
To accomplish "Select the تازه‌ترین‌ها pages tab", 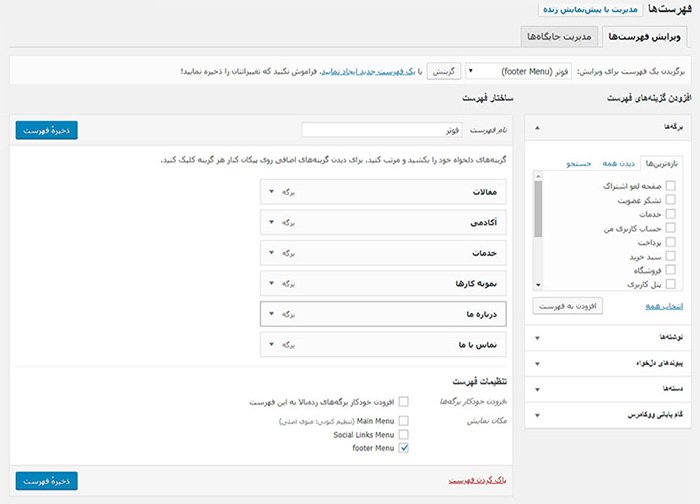I will 662,164.
